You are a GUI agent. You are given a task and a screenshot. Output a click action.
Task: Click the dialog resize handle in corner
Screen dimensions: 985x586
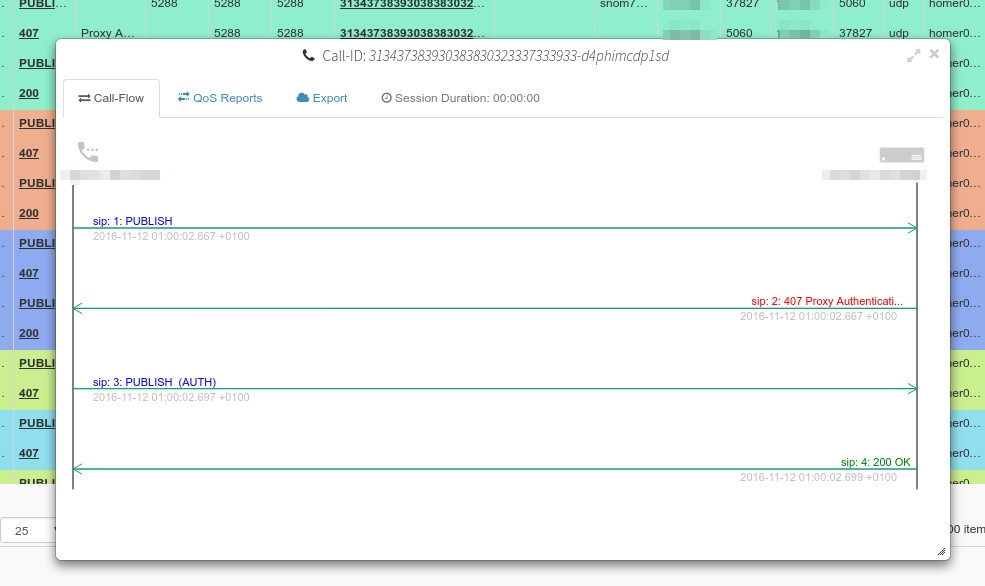click(941, 551)
